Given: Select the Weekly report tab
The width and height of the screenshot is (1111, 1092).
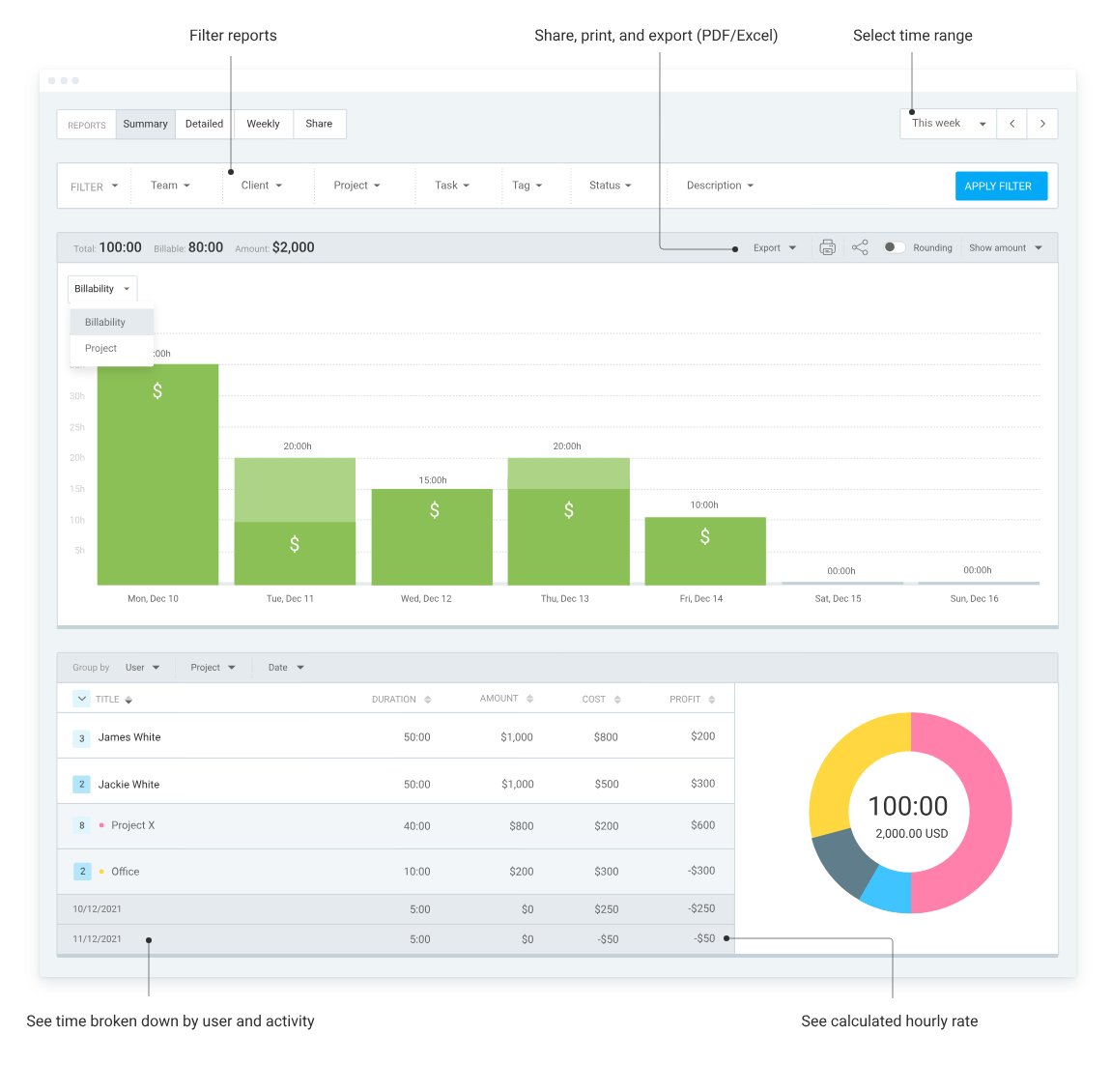Looking at the screenshot, I should (x=263, y=124).
